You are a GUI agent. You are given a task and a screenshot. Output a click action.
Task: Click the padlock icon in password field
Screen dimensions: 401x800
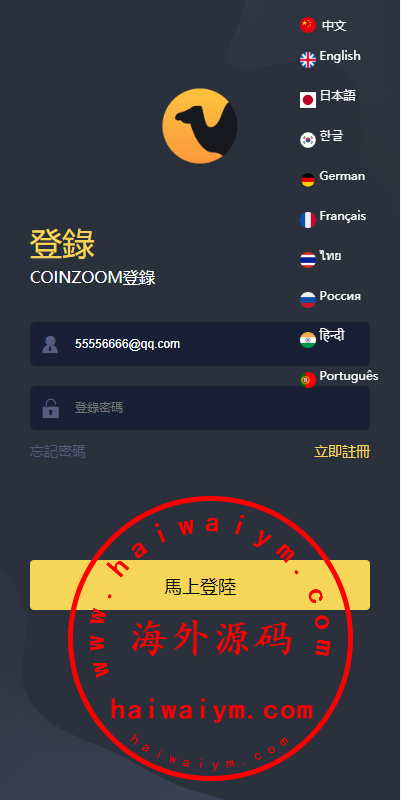[50, 408]
